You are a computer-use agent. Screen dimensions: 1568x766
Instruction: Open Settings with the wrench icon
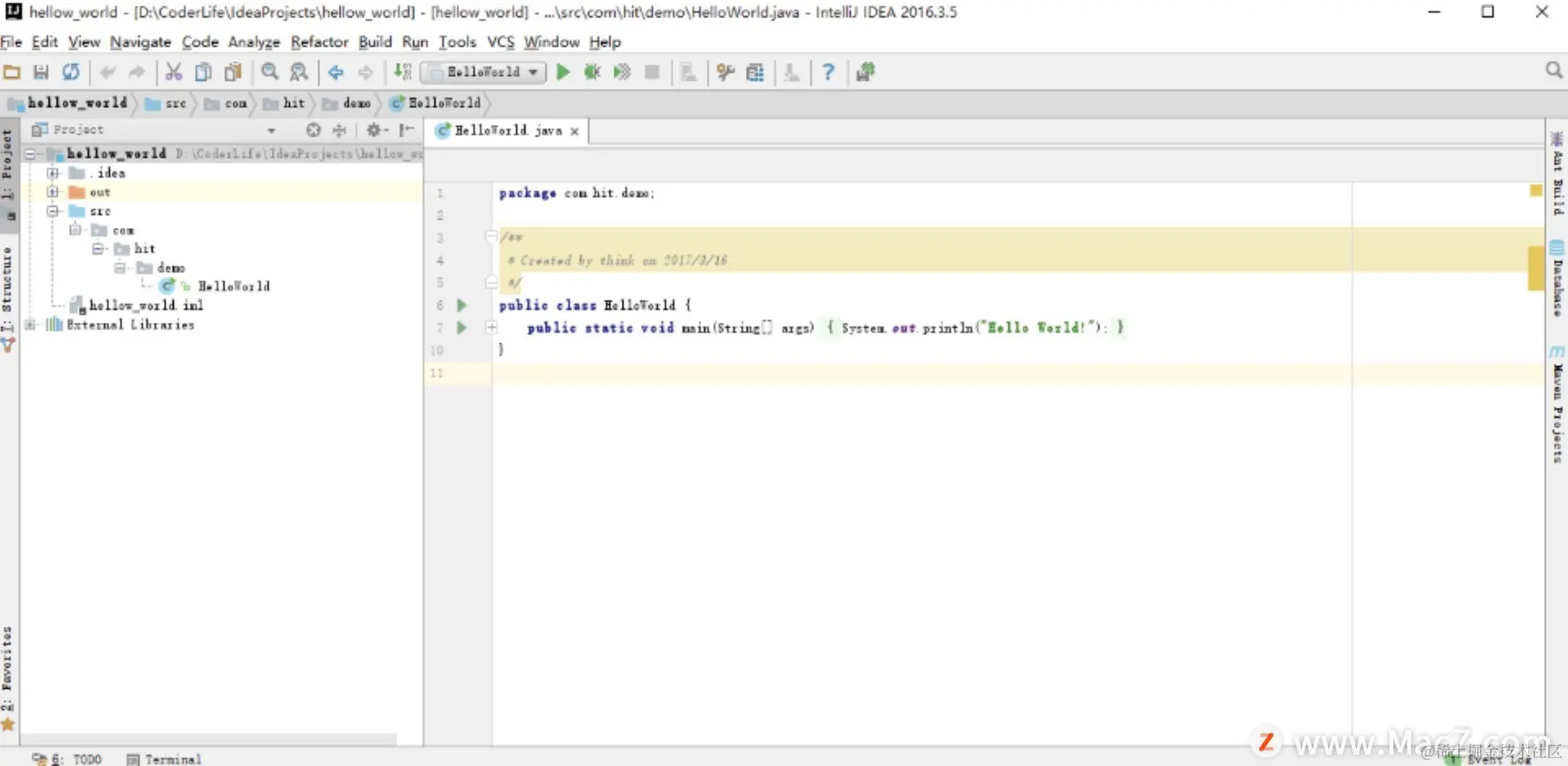[x=725, y=72]
